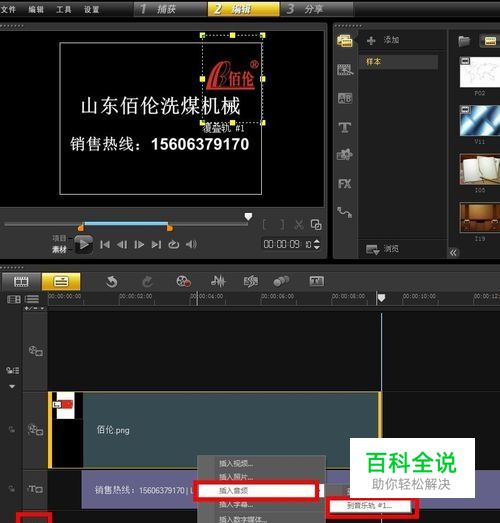Open the Graphics library icon
This screenshot has width=500, height=523.
point(345,155)
